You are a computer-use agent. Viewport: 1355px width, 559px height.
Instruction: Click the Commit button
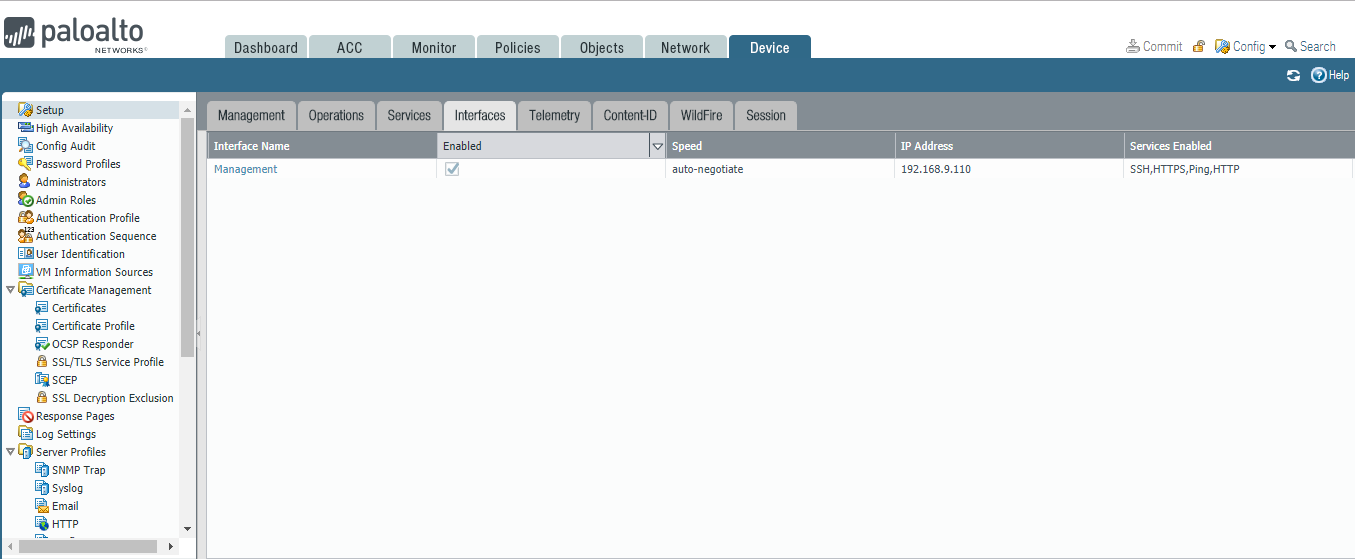click(x=1154, y=47)
